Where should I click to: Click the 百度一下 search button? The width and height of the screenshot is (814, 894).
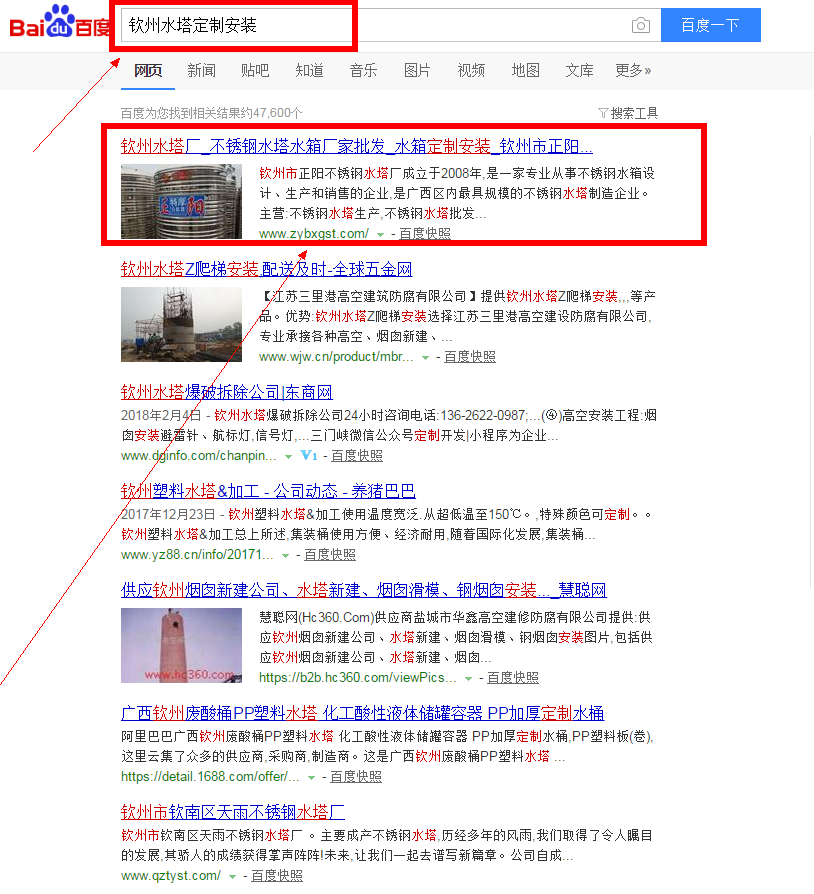711,25
